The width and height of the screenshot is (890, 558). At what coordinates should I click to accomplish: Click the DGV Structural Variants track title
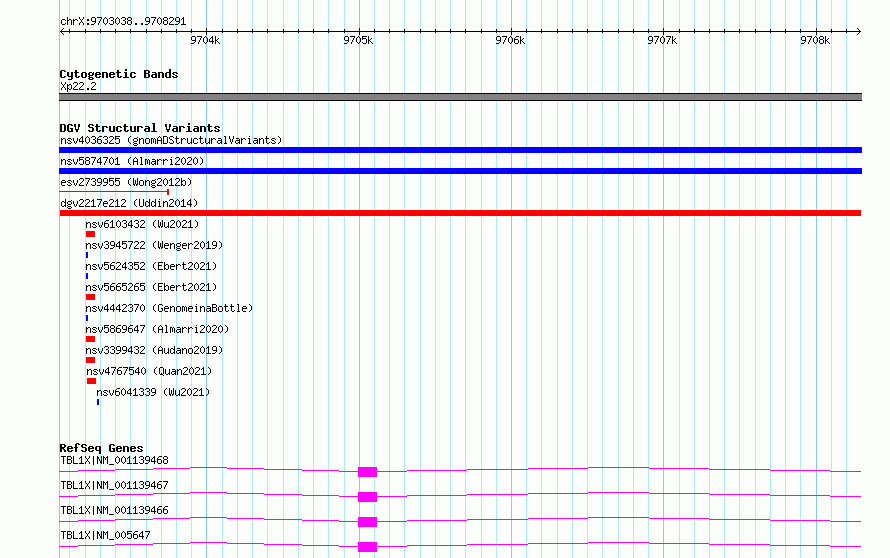pos(140,128)
